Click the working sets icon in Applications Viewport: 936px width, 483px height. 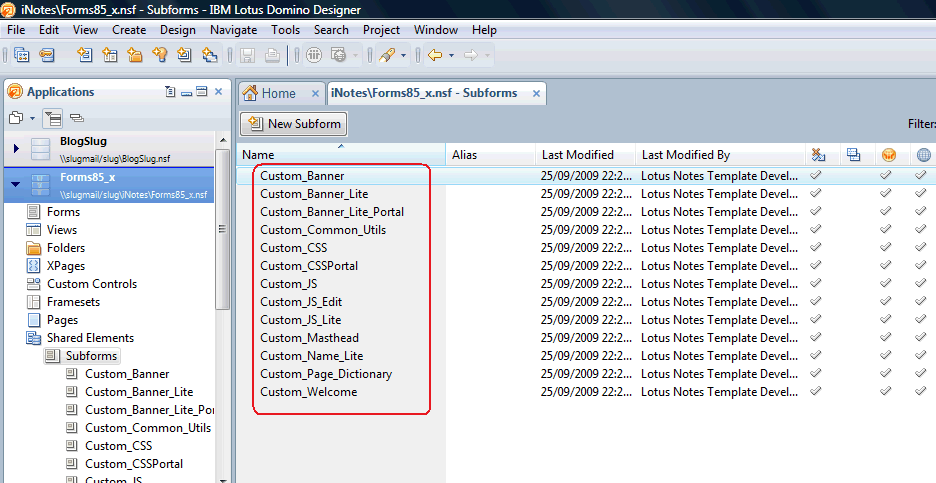point(16,118)
